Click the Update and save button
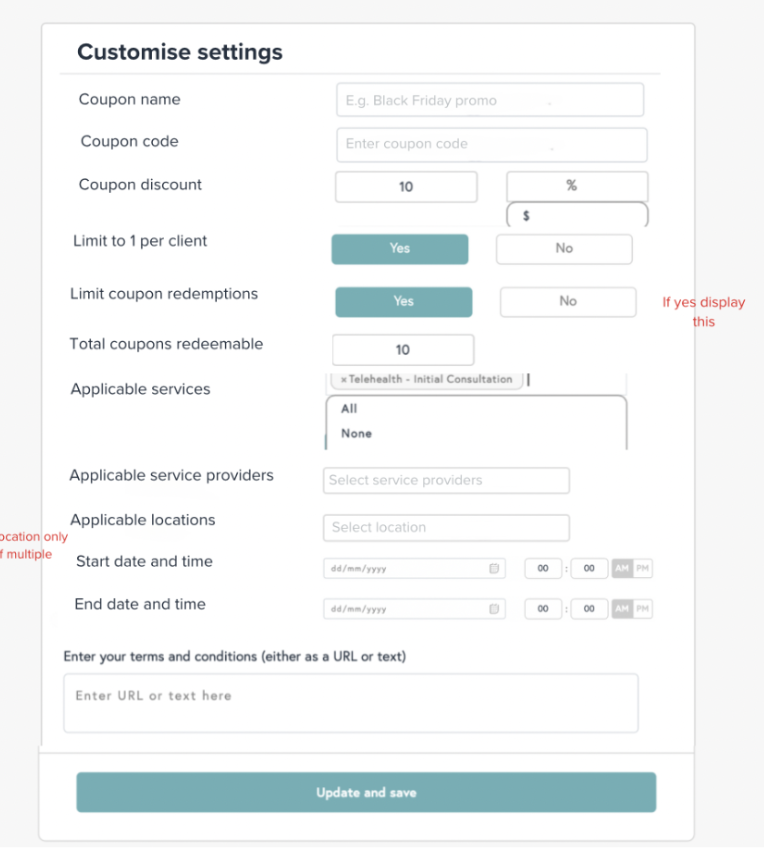The image size is (764, 851). point(366,793)
